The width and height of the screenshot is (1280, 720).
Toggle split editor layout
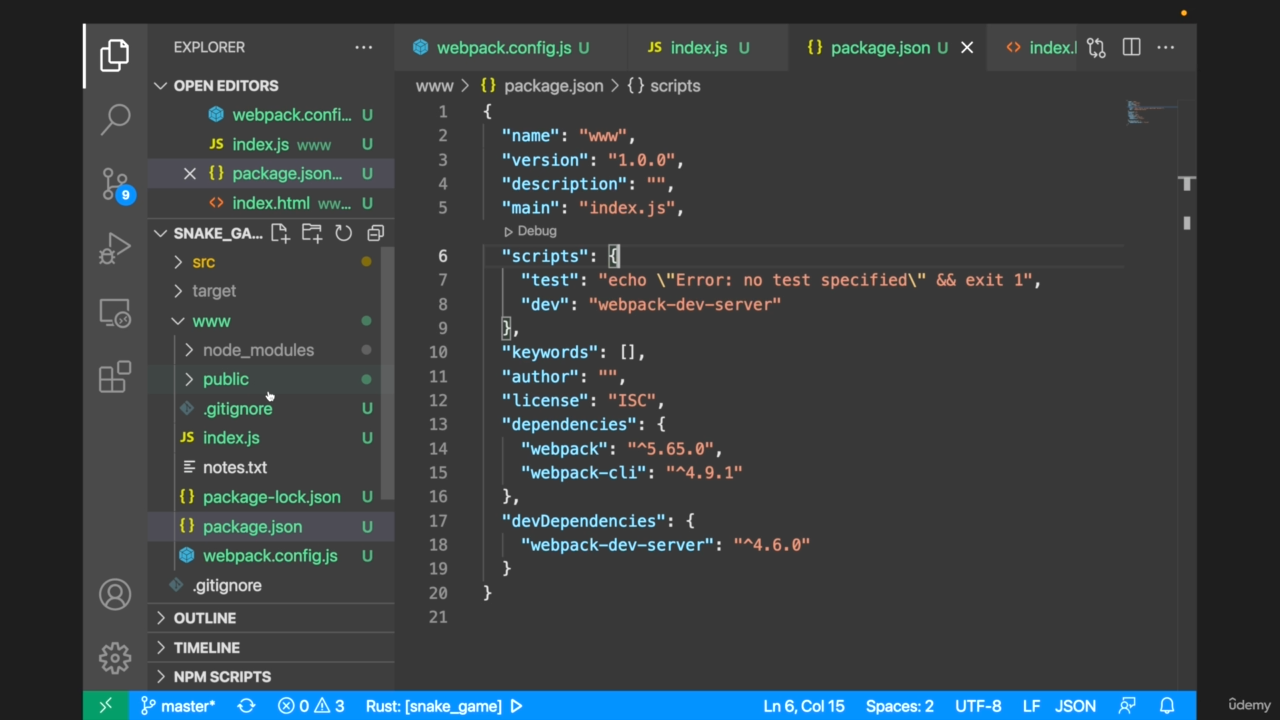click(x=1131, y=47)
